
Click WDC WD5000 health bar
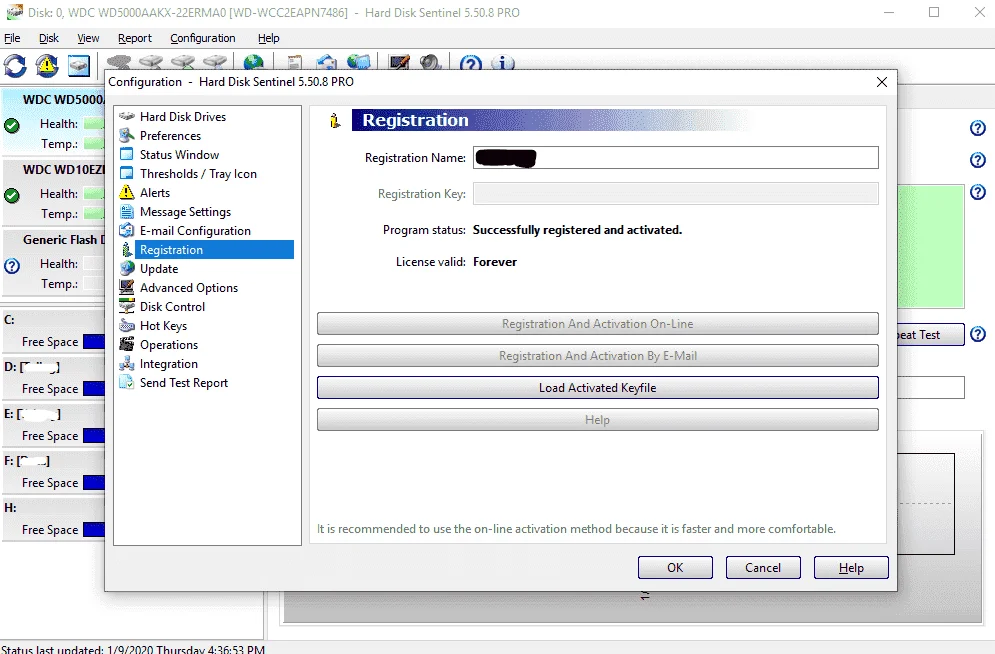[94, 124]
